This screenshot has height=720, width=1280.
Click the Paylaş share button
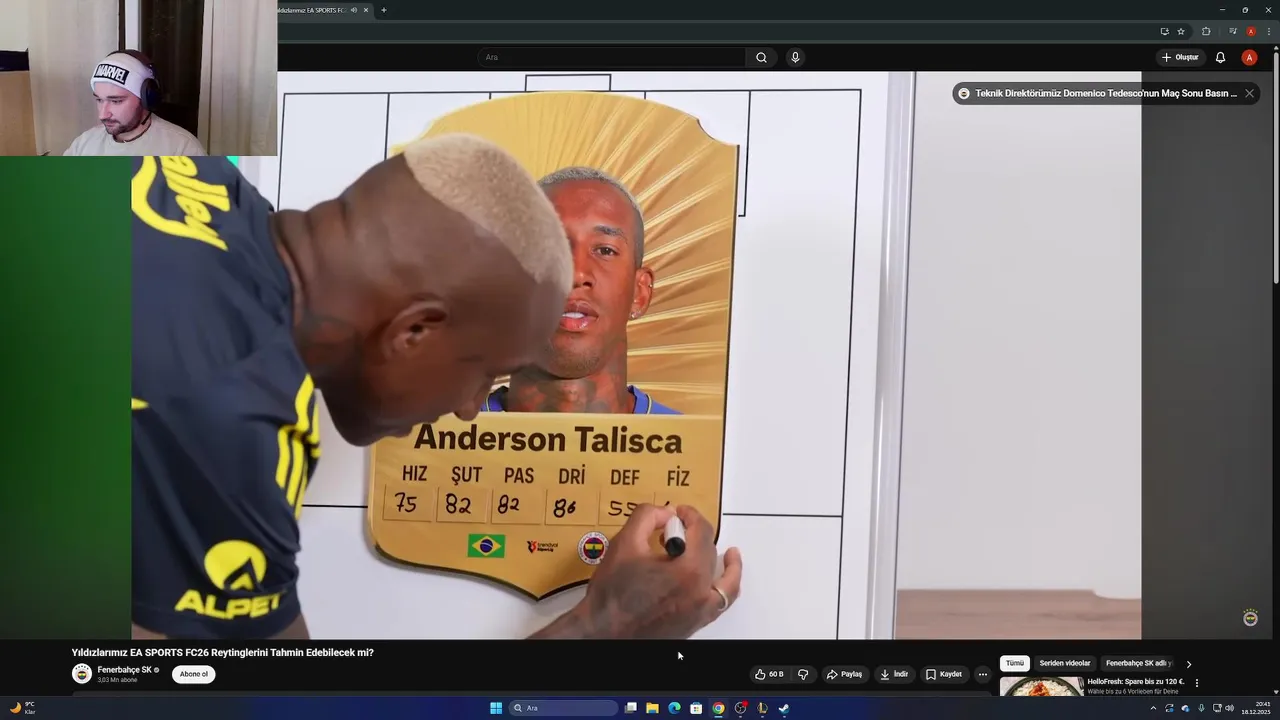click(844, 674)
